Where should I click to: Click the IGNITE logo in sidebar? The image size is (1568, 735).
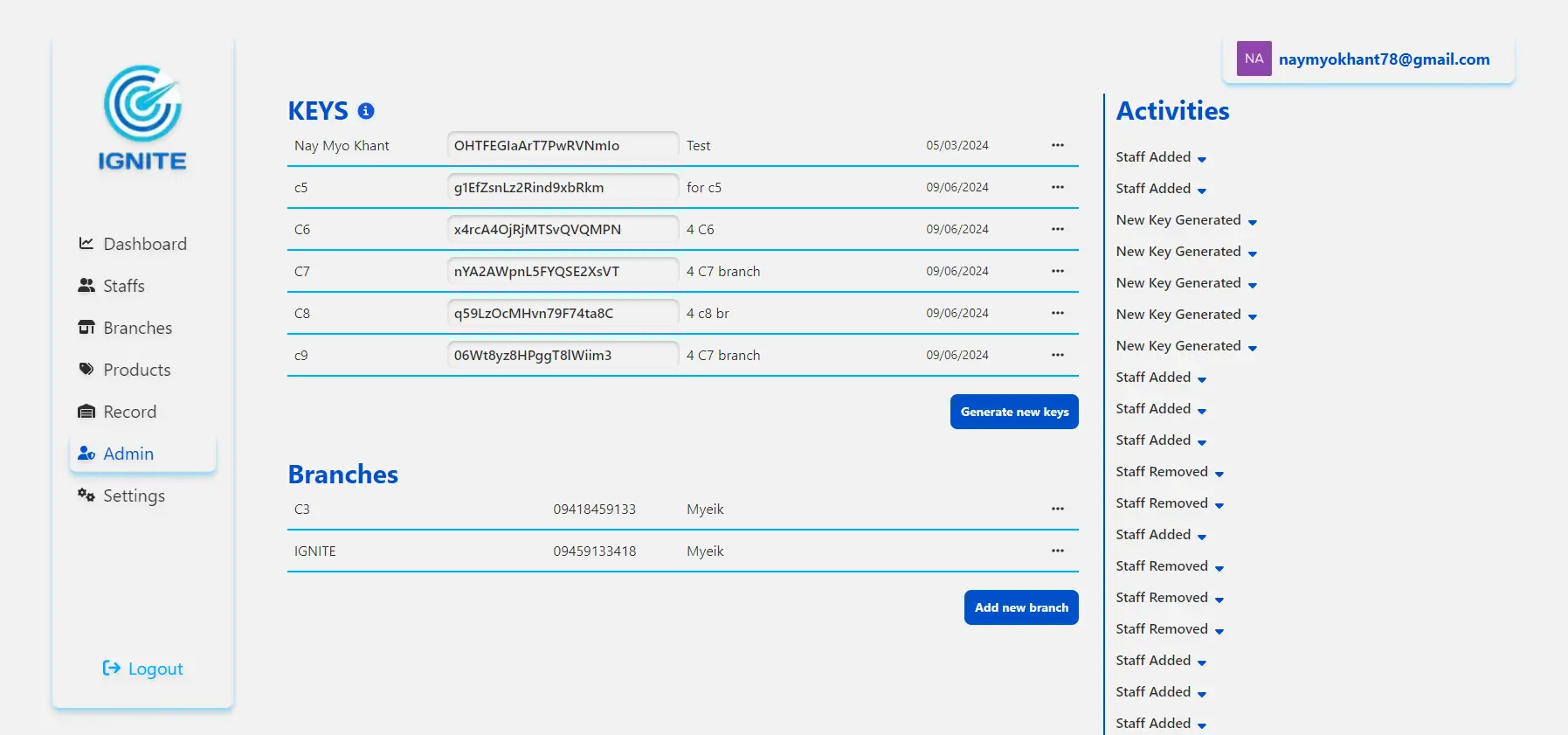point(142,118)
